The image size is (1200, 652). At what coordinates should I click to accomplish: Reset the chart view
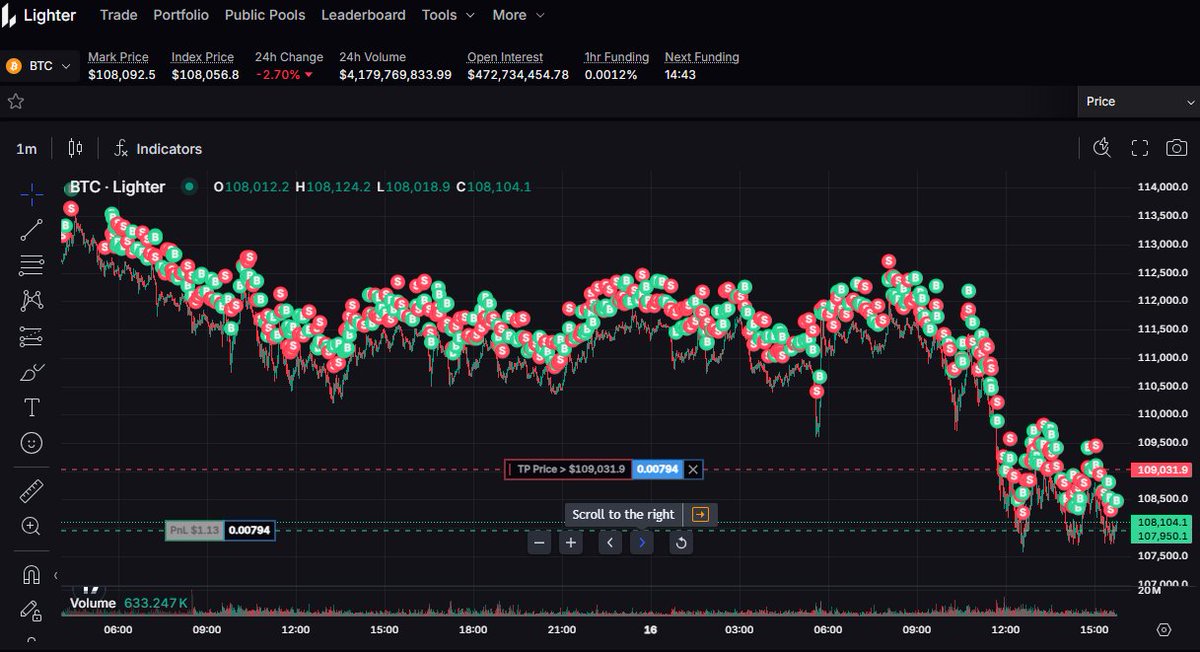click(x=681, y=543)
